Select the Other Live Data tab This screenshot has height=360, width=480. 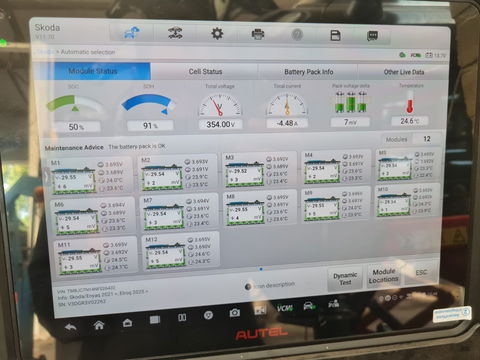tap(404, 72)
